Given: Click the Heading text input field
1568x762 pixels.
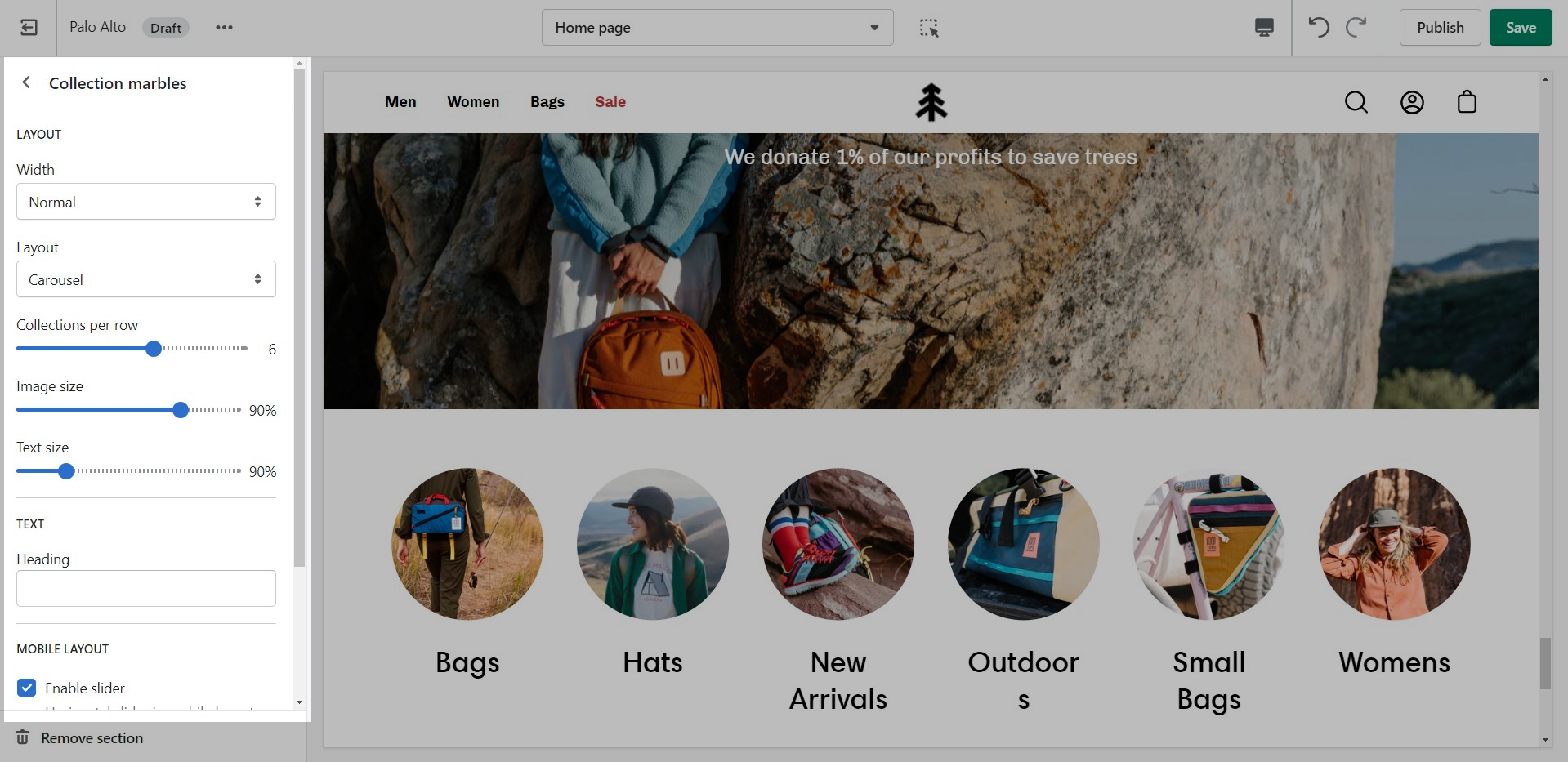Looking at the screenshot, I should [146, 588].
